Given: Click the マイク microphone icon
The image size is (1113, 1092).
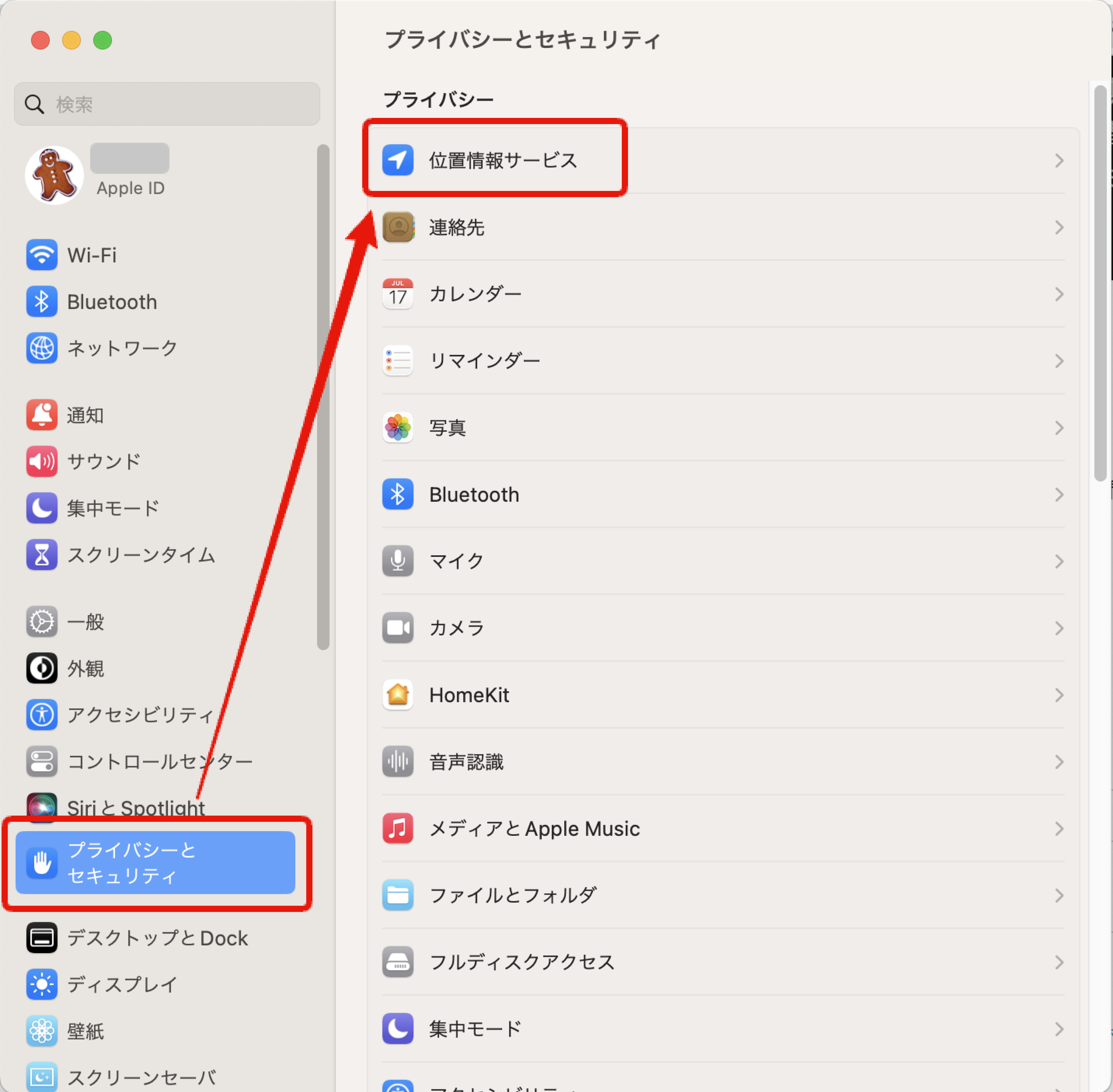Looking at the screenshot, I should pos(398,561).
